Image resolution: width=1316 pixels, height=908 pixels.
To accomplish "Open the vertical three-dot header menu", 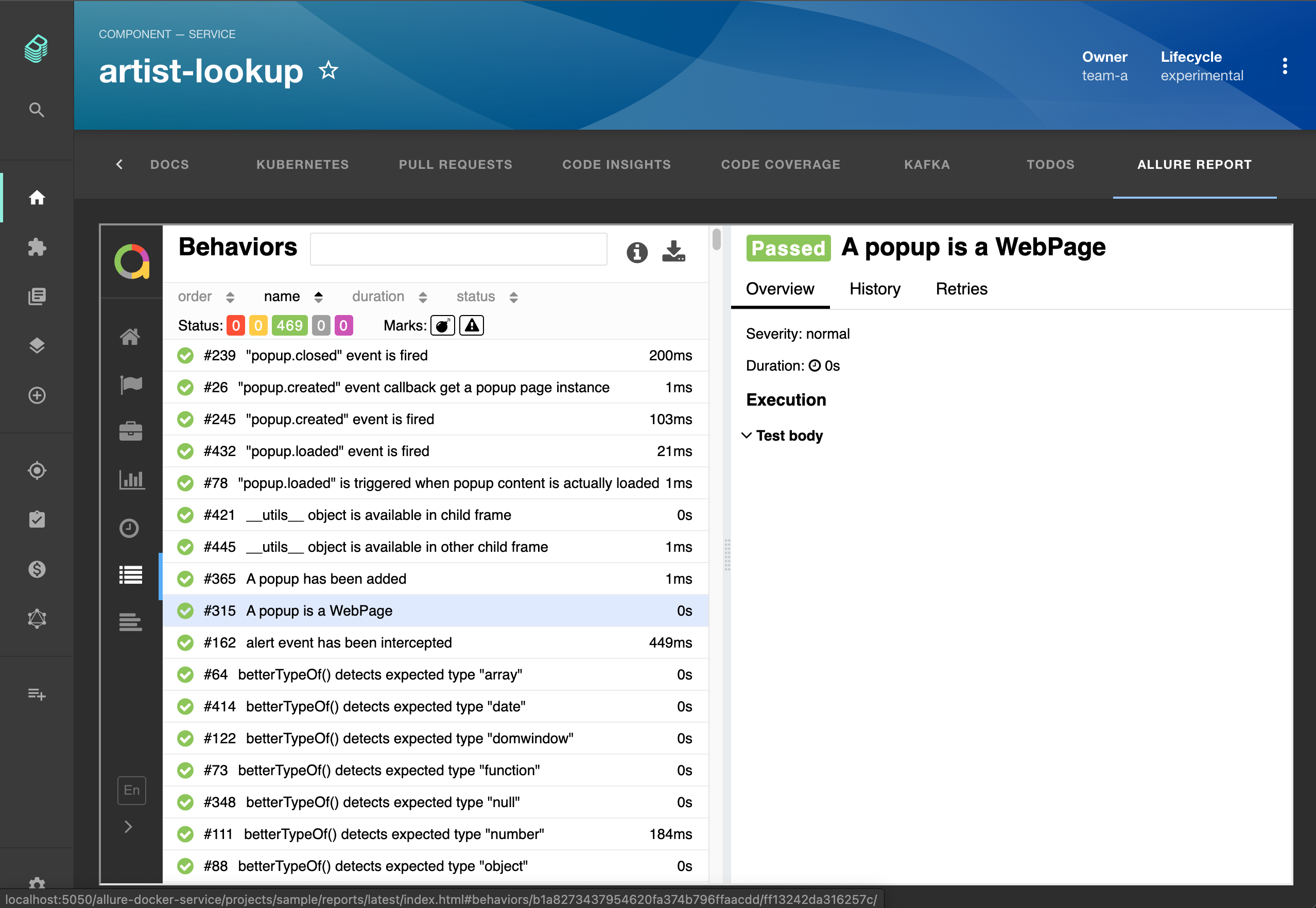I will click(1285, 66).
